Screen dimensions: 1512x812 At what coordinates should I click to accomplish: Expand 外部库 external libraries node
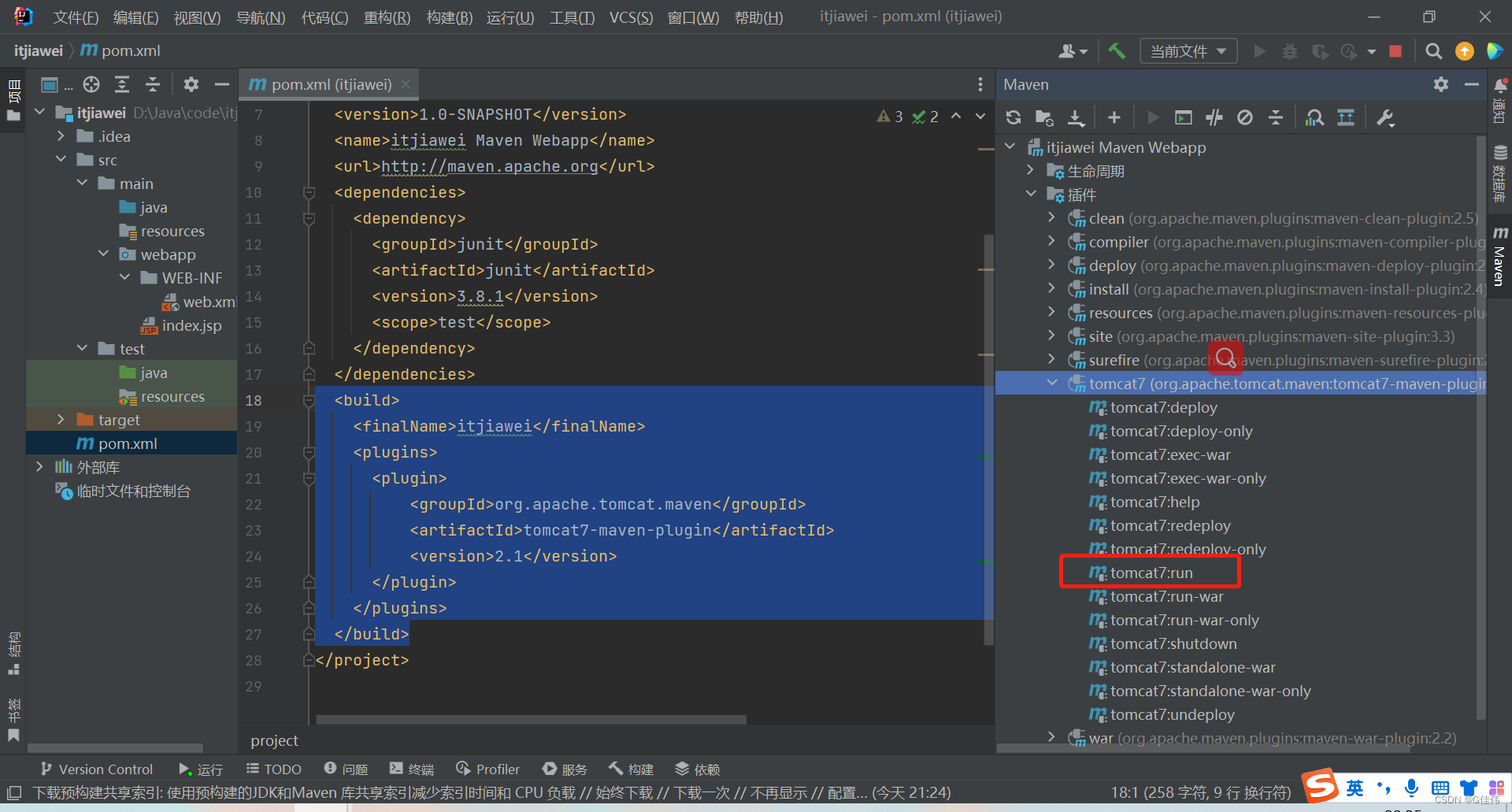(40, 467)
